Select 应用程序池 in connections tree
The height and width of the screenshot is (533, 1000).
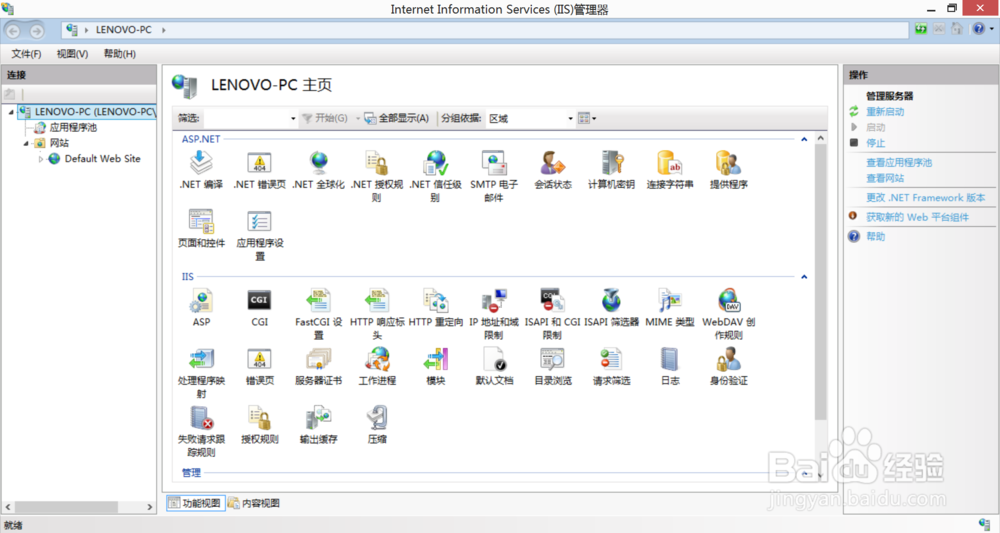point(73,128)
